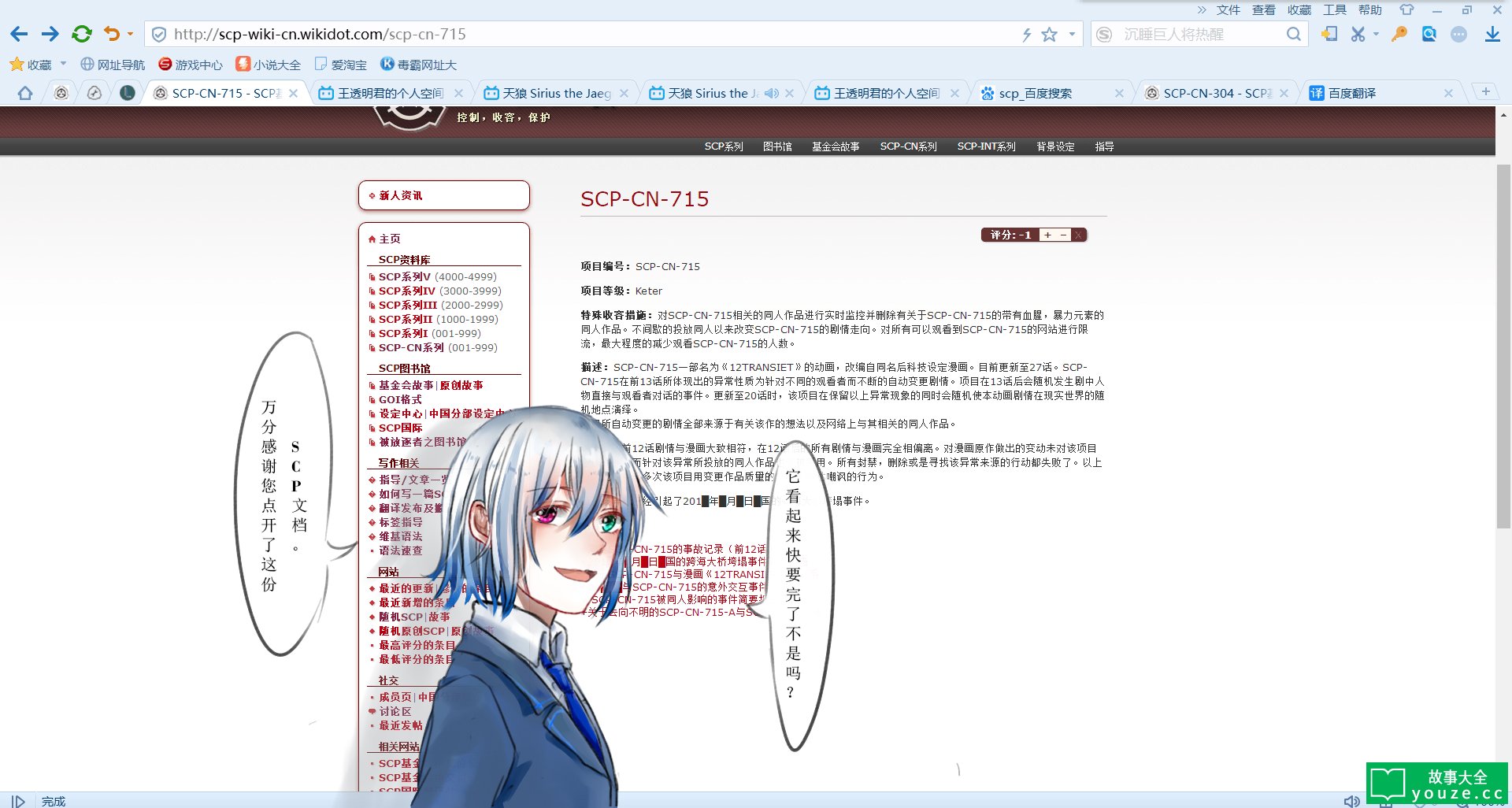
Task: Open the 文件 menu
Action: pos(1228,9)
